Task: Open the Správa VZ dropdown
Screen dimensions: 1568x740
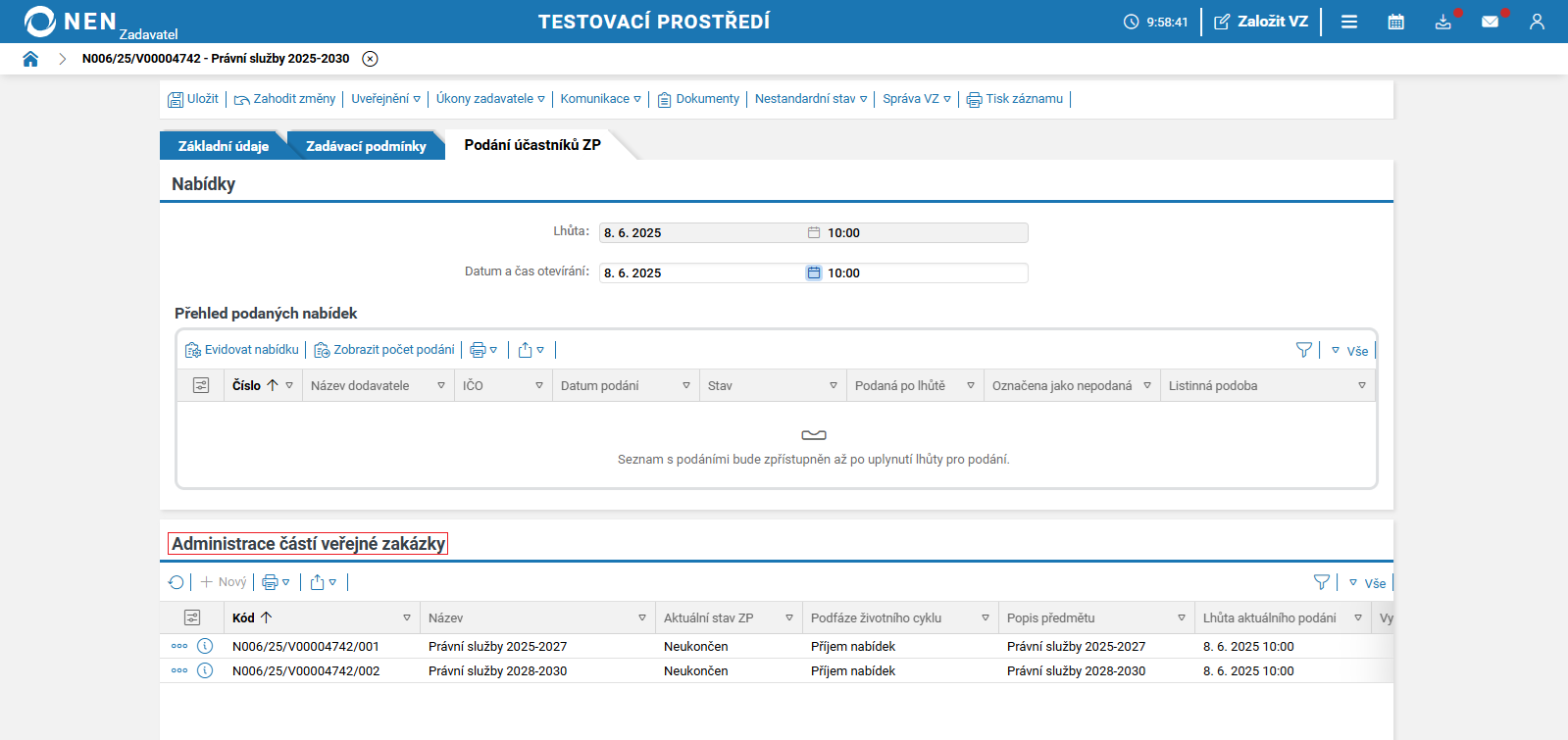Action: tap(917, 99)
